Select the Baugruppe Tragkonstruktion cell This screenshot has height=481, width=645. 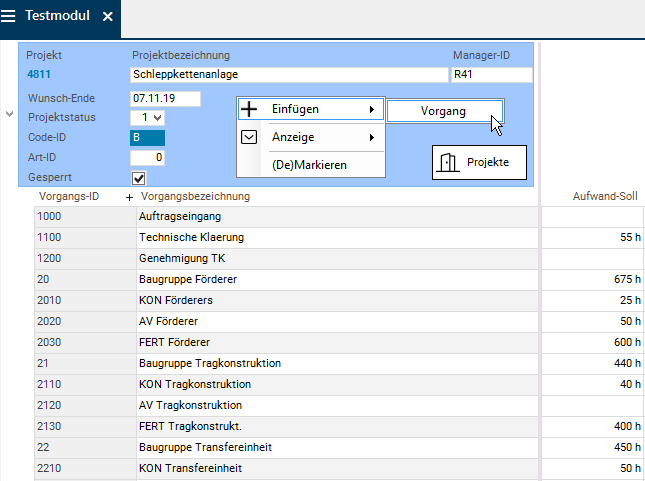[x=337, y=363]
